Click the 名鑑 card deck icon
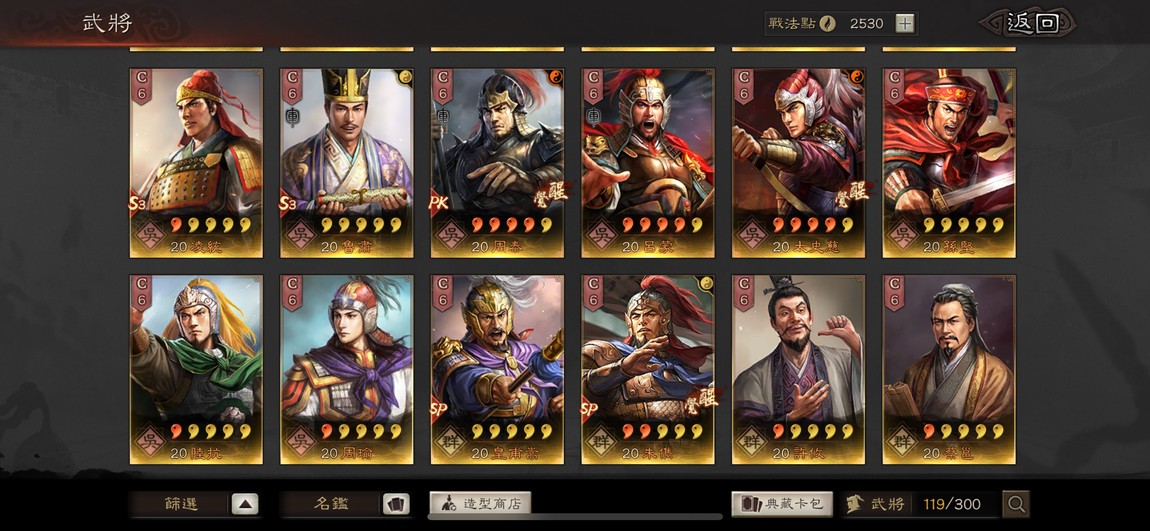The image size is (1150, 531). tap(395, 504)
